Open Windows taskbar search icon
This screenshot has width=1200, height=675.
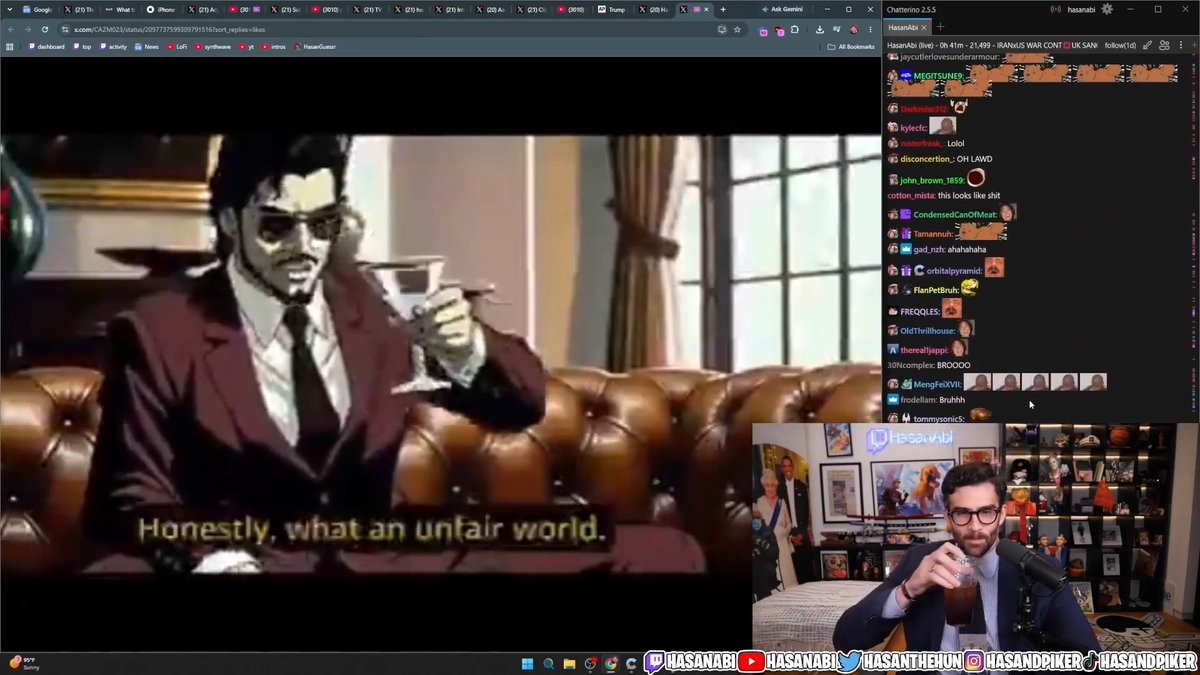click(548, 663)
